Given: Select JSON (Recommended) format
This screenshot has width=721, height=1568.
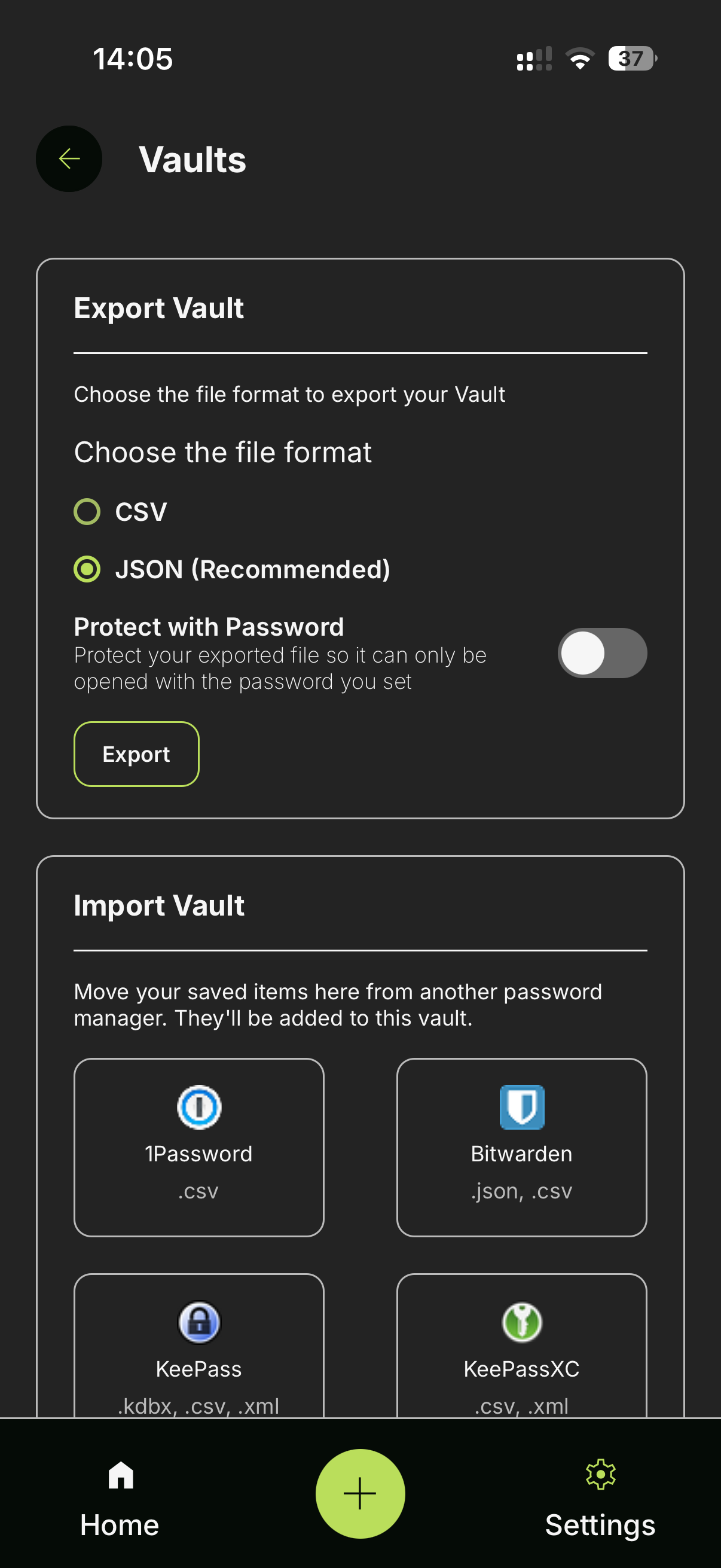Looking at the screenshot, I should click(x=87, y=570).
